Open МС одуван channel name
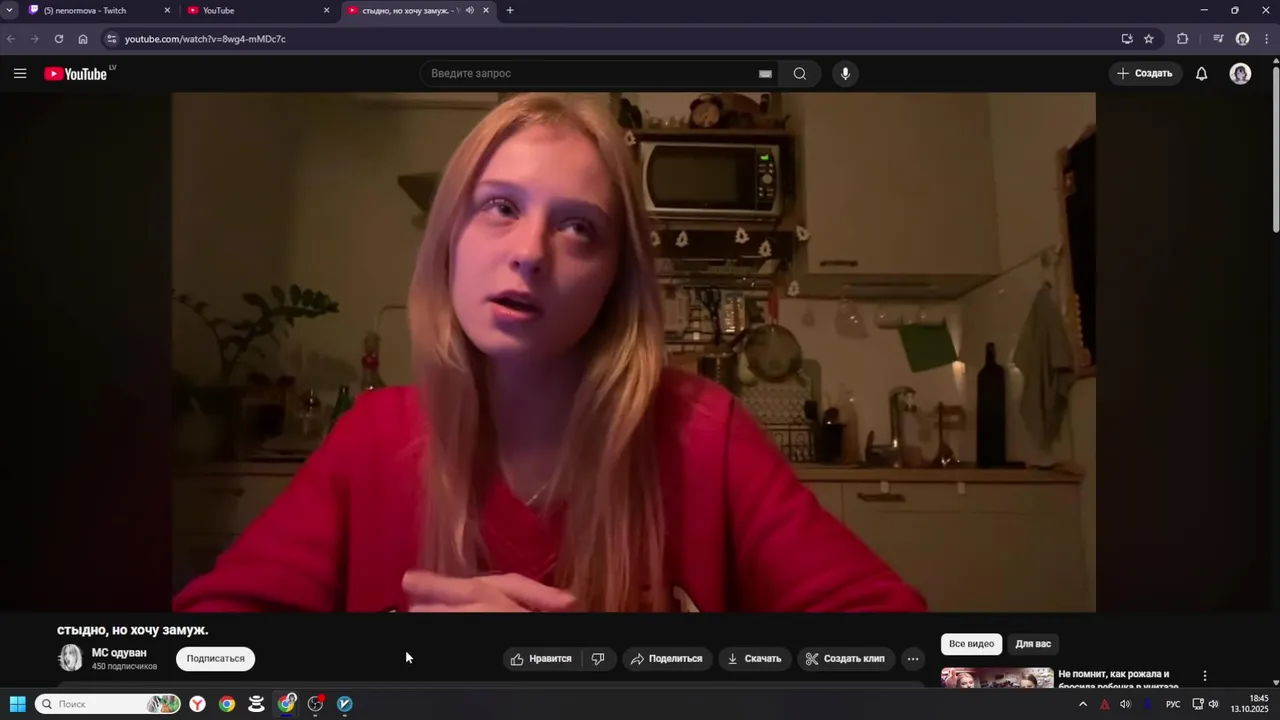This screenshot has height=720, width=1280. pos(119,653)
